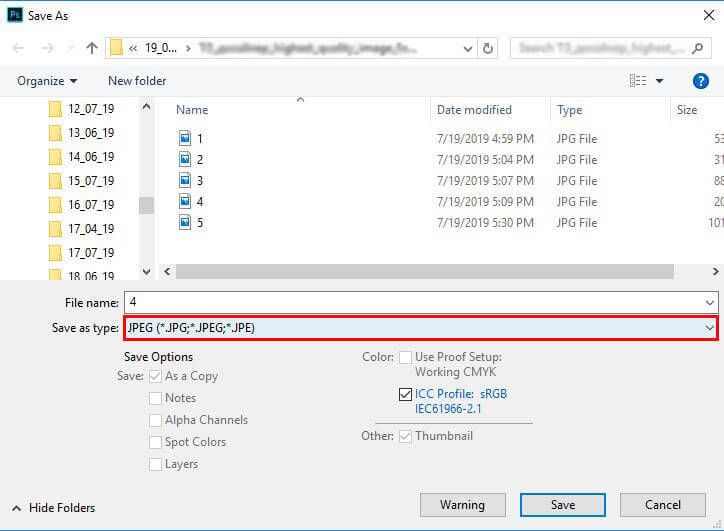Click the search magnifier icon
Screen dimensions: 724x531
(698, 48)
